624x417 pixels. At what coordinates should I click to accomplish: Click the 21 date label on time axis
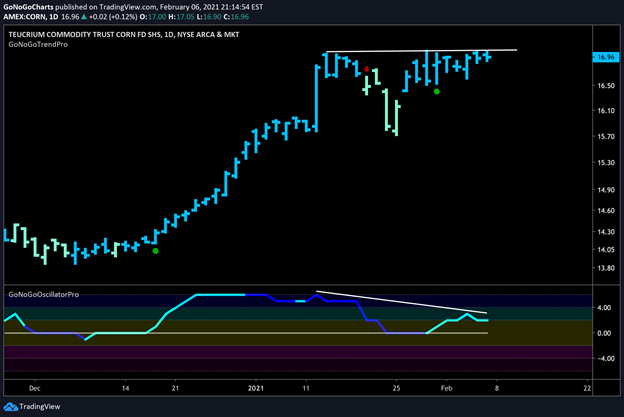coord(175,388)
